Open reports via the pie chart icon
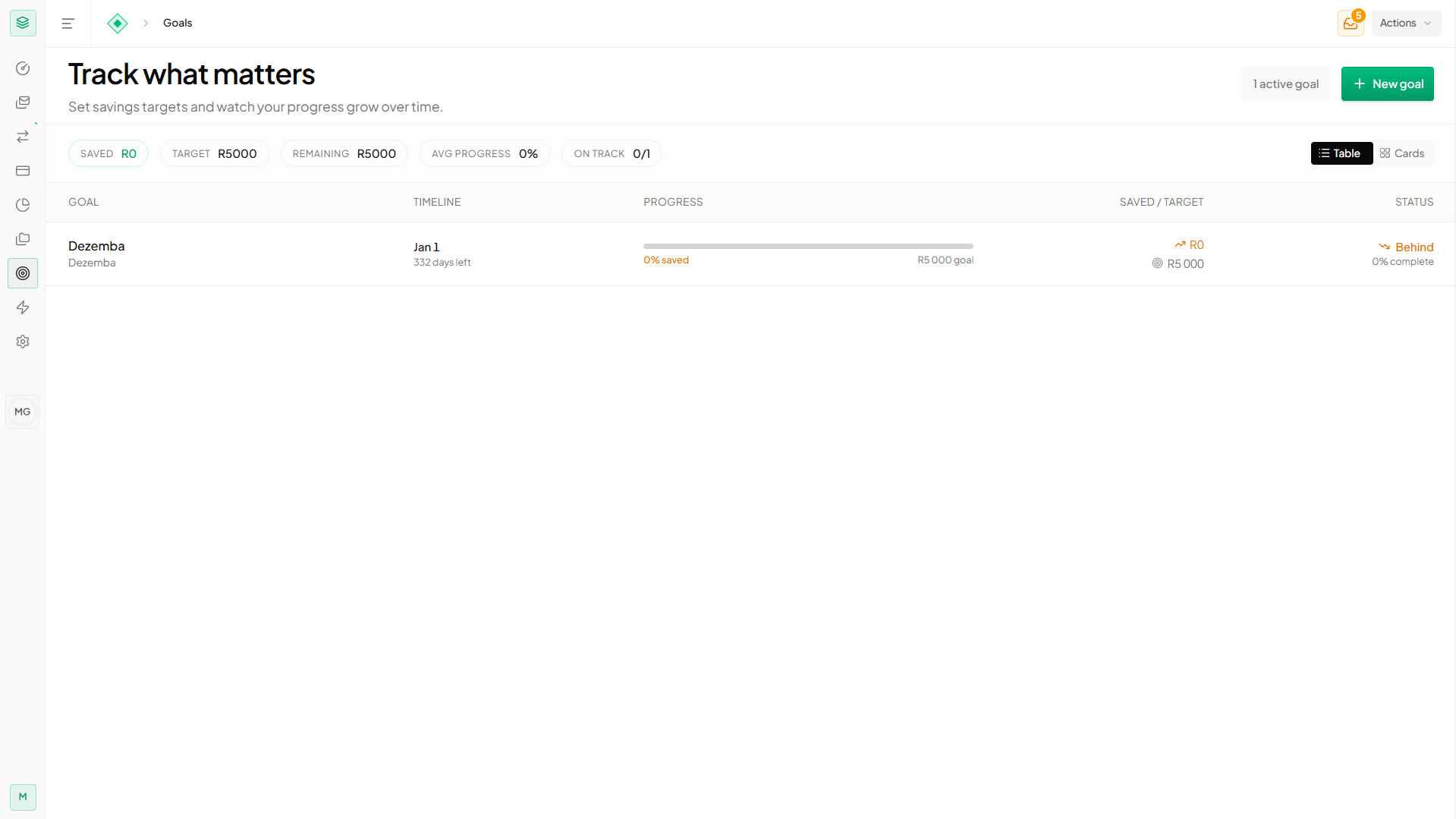Screen dimensions: 1456x819 click(x=22, y=205)
